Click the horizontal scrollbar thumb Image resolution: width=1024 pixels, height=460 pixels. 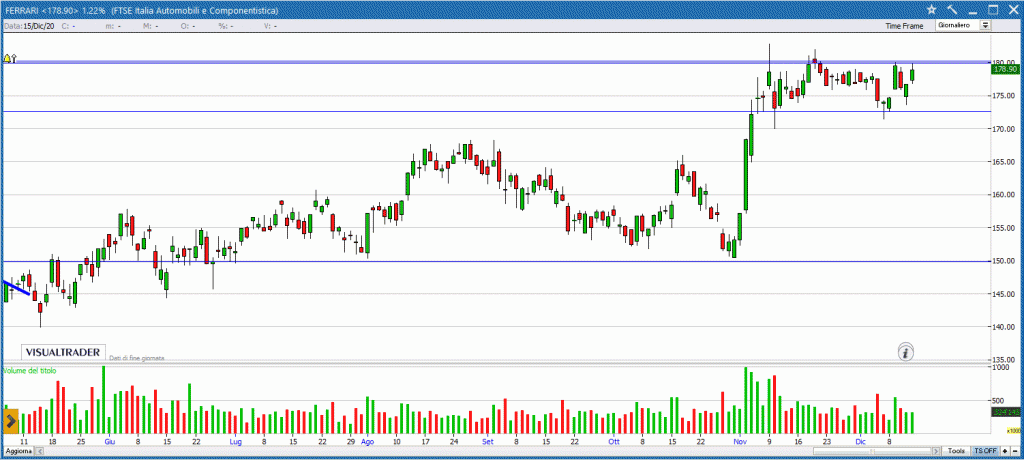pos(872,452)
